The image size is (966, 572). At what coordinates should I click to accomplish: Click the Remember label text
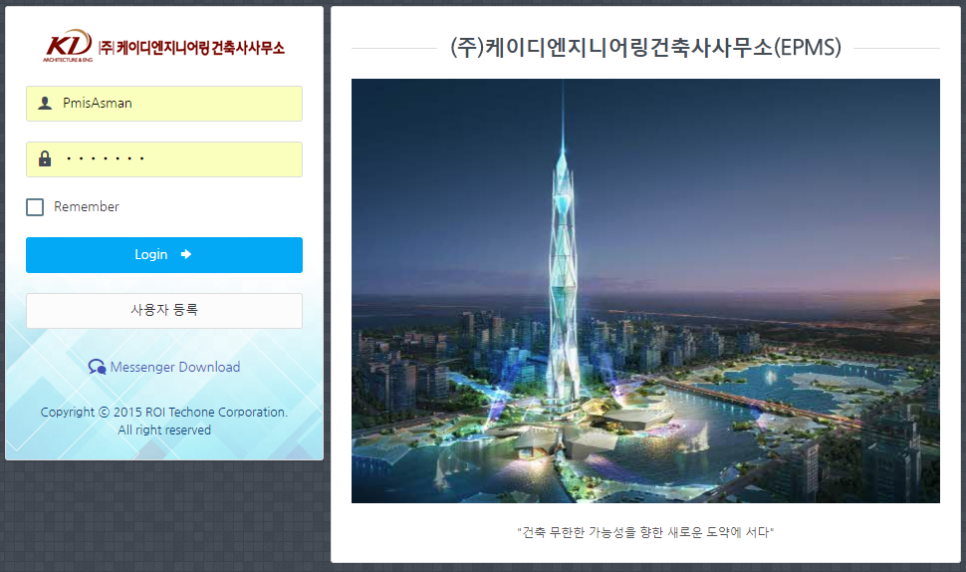coord(86,206)
